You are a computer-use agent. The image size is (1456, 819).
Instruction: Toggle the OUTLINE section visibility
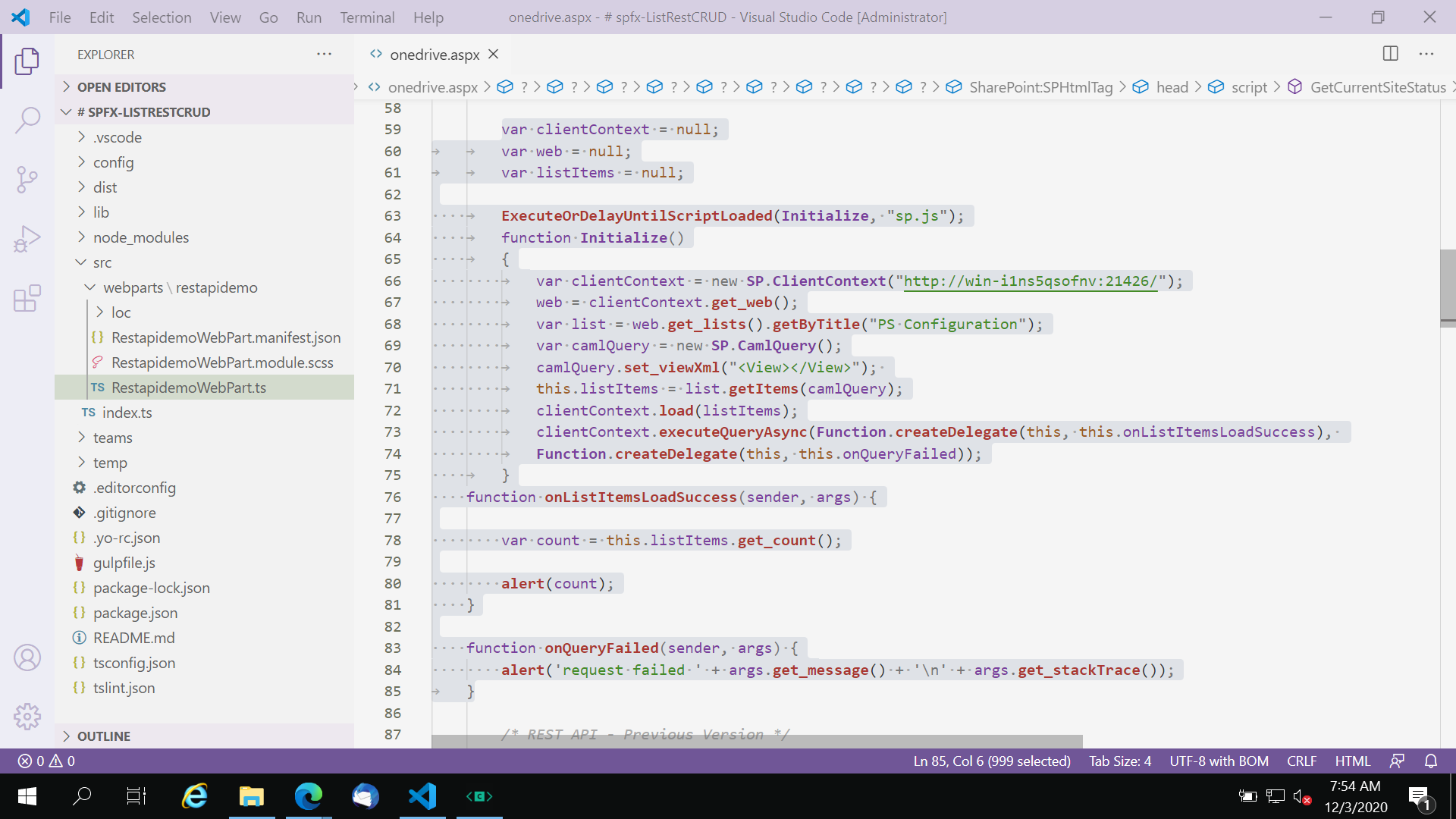(103, 736)
